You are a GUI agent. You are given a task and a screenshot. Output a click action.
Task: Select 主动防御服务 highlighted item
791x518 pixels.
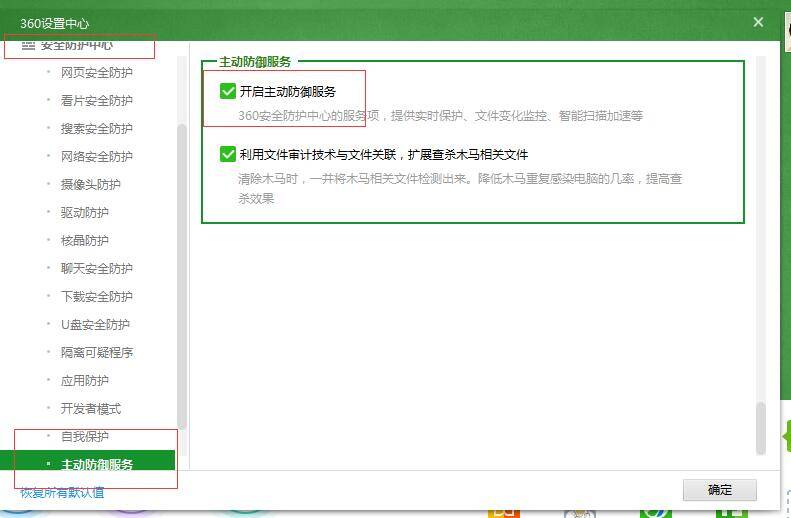(87, 461)
